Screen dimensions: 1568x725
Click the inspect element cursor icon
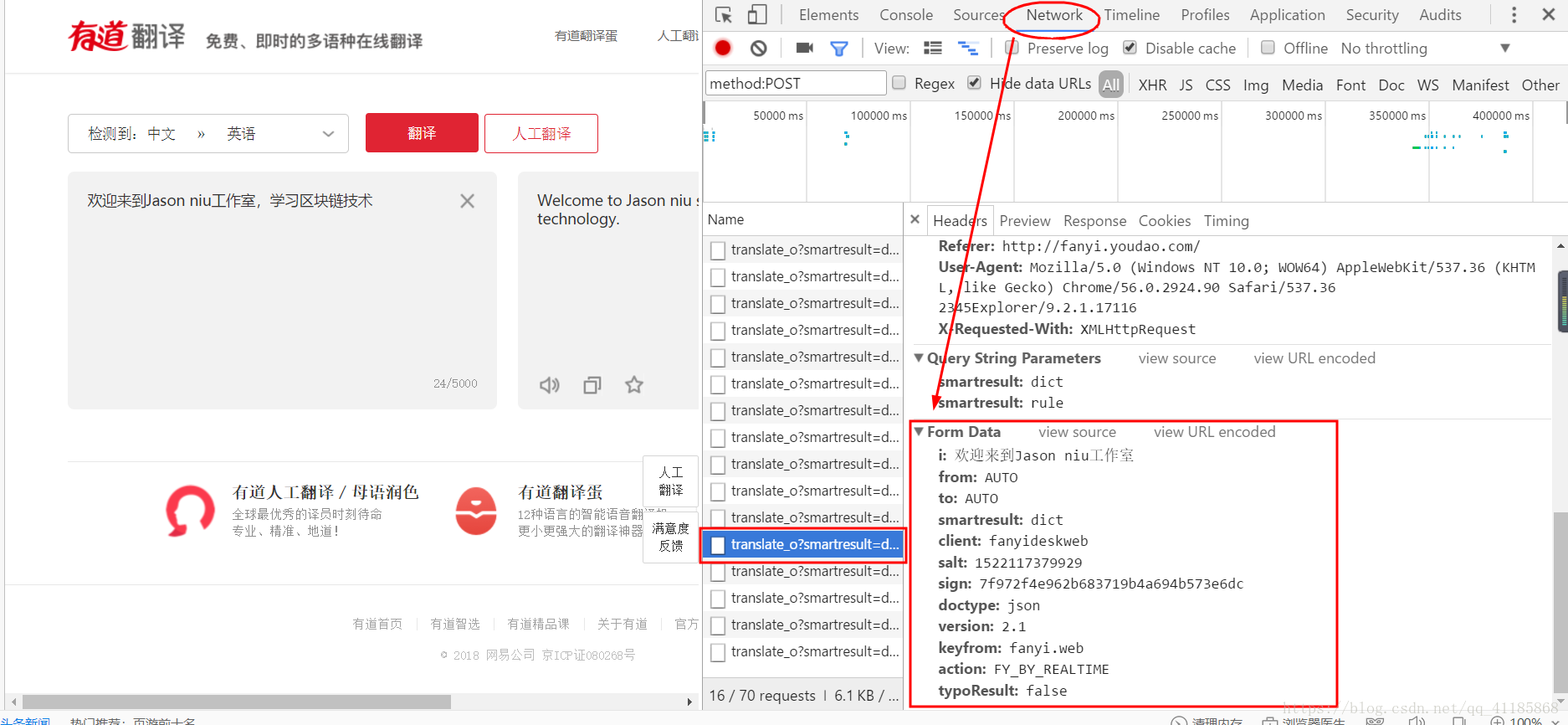coord(724,15)
